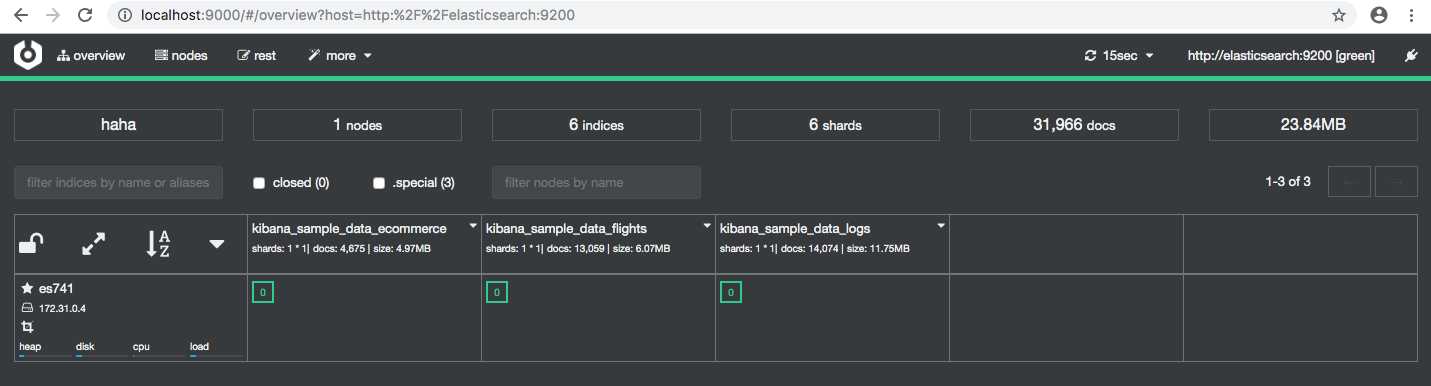Focus the filter indices by name field
The image size is (1431, 386).
(x=118, y=182)
